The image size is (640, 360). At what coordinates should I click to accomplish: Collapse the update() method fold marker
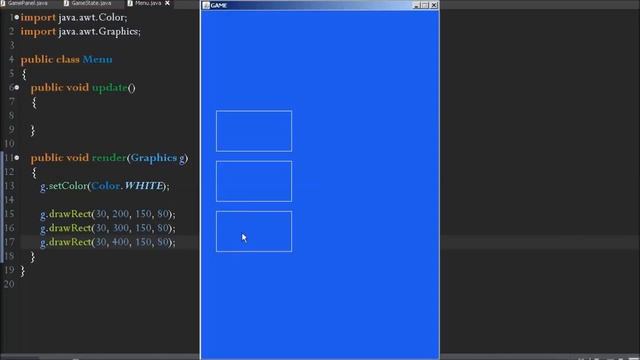click(x=17, y=87)
